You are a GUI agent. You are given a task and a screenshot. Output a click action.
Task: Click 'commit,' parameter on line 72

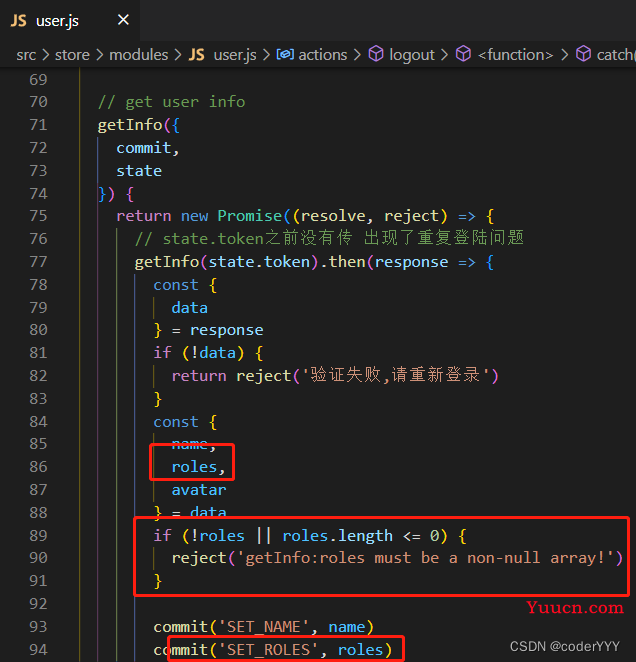coord(148,148)
